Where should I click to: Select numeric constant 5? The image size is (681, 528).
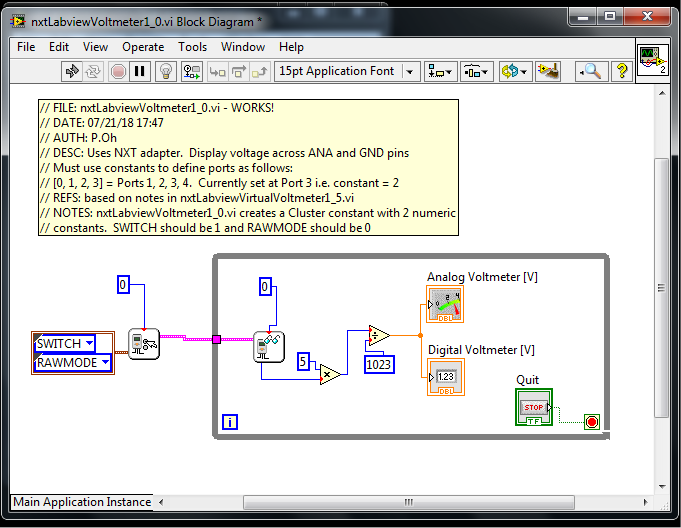pyautogui.click(x=303, y=361)
